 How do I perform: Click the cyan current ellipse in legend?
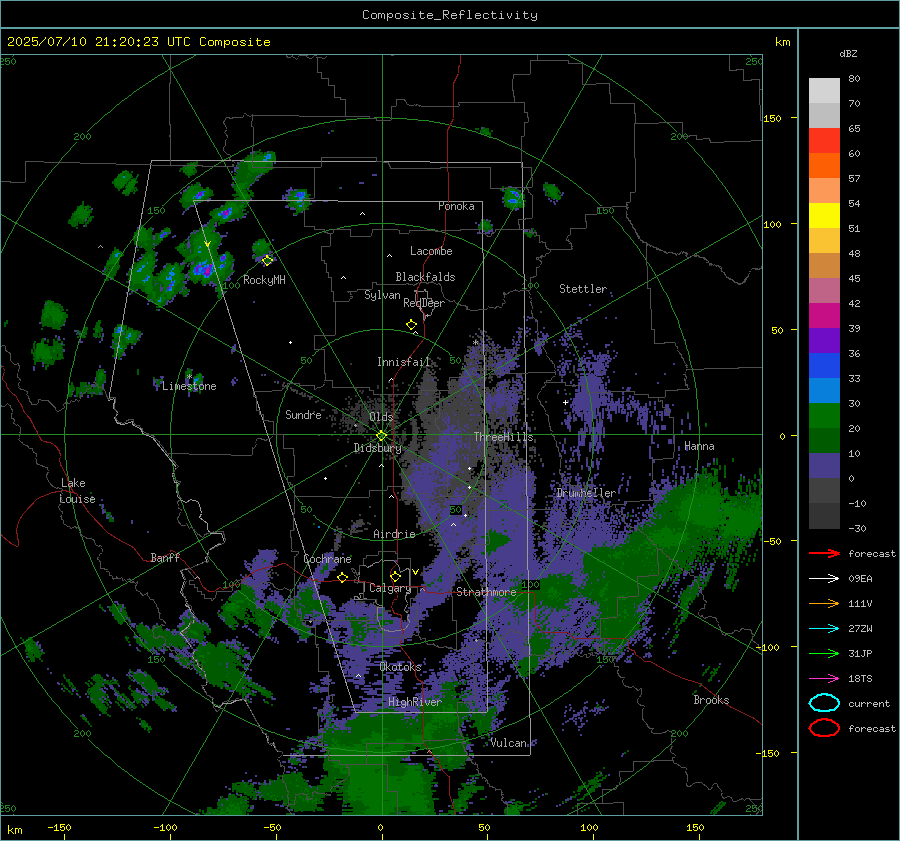[x=824, y=703]
